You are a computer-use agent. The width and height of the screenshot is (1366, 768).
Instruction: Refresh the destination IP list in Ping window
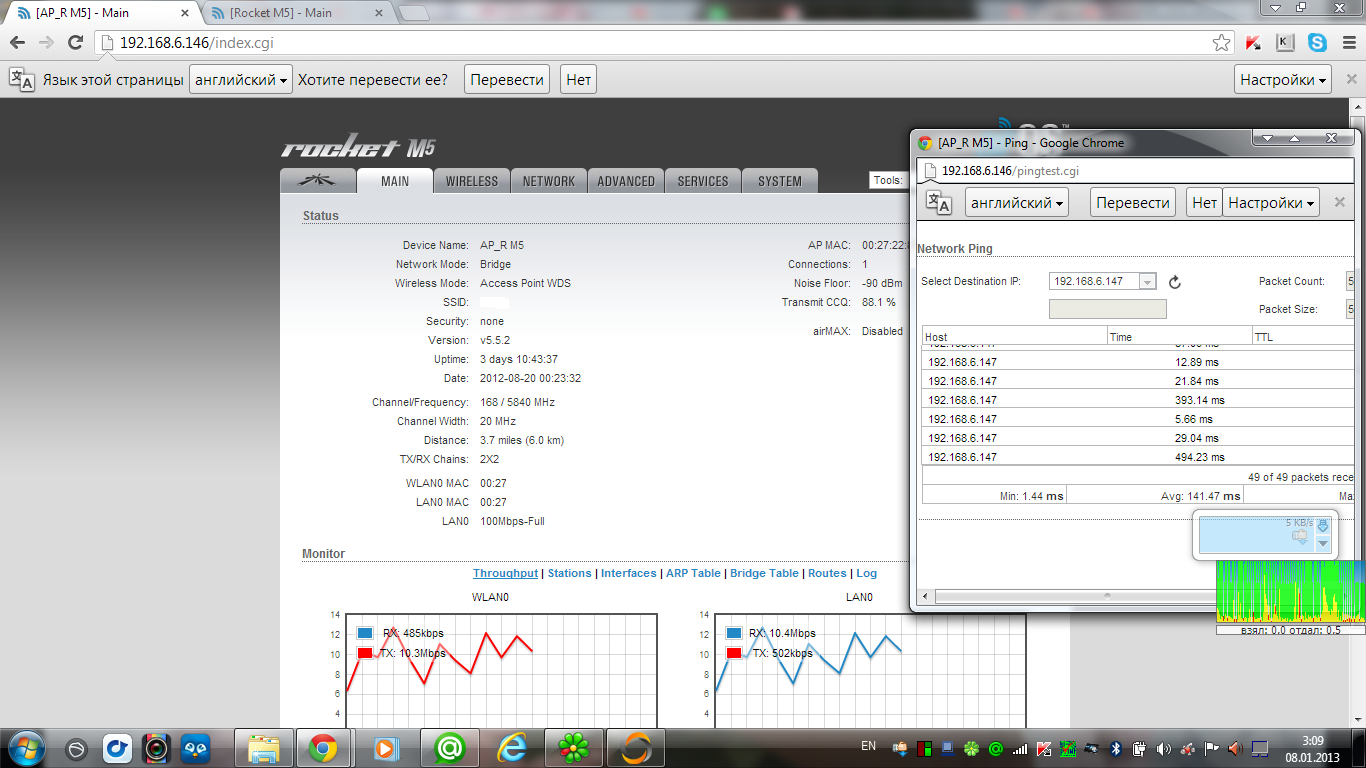1175,282
